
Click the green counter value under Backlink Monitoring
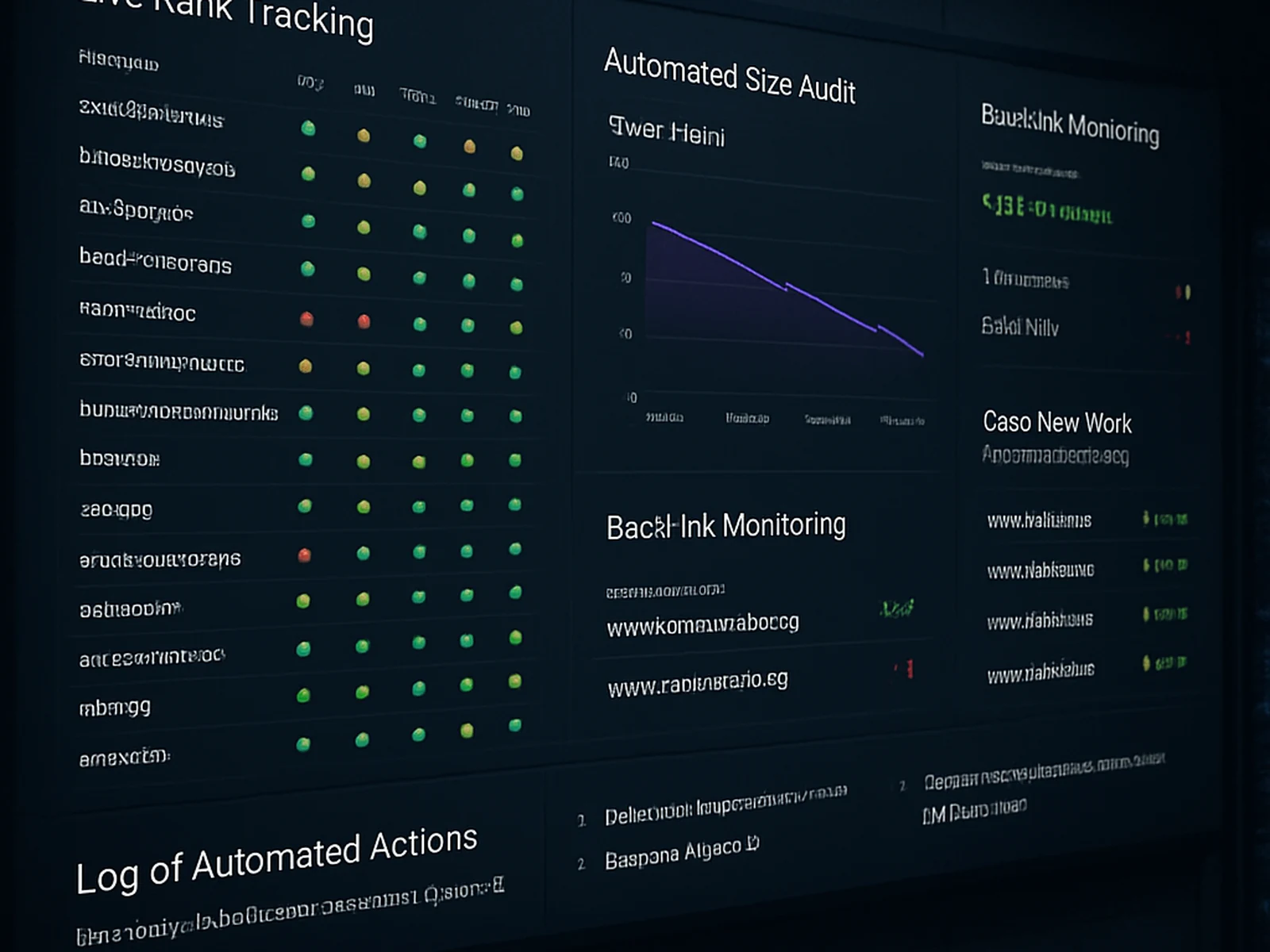pos(1047,209)
